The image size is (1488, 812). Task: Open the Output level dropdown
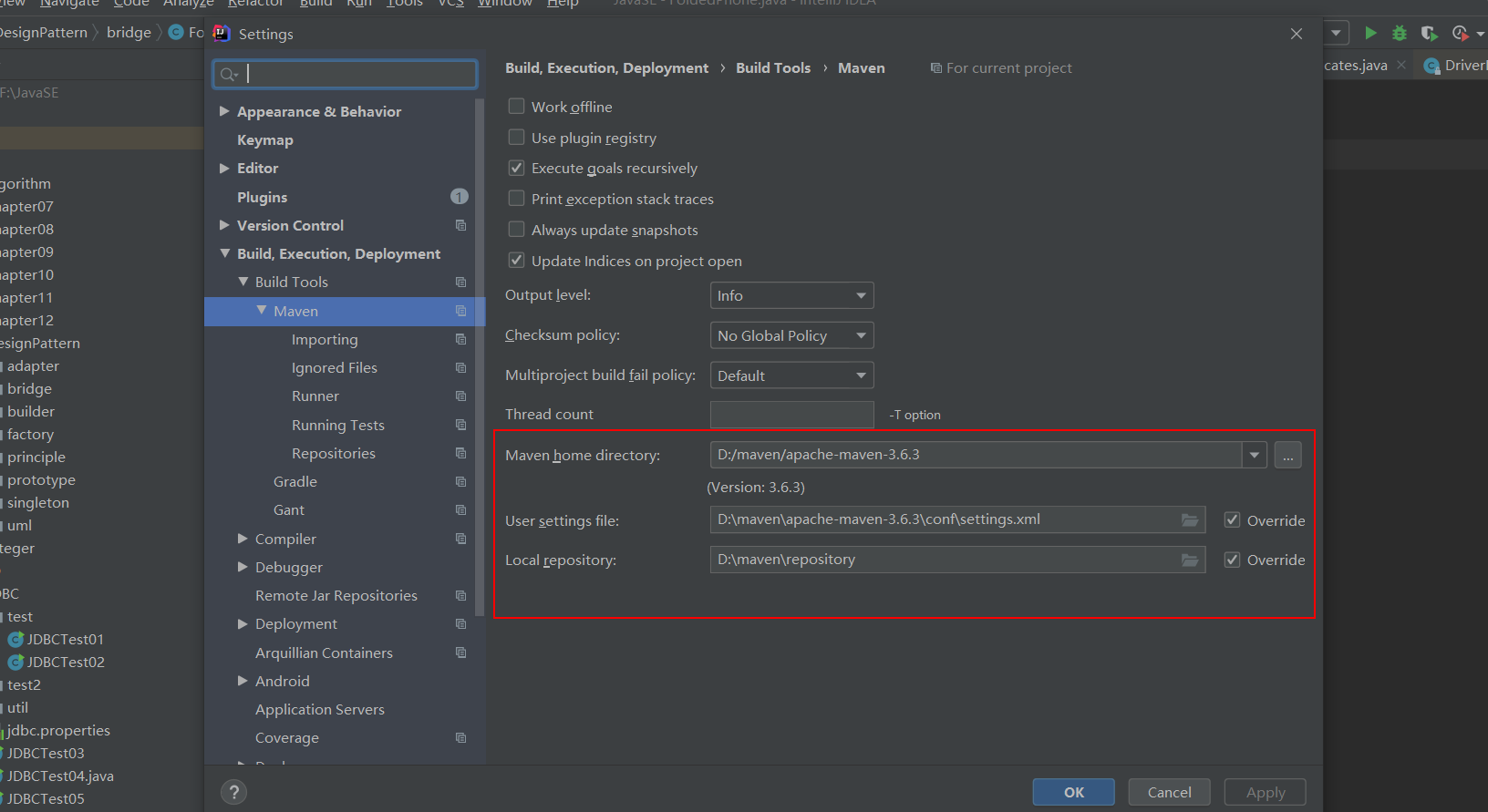coord(791,295)
